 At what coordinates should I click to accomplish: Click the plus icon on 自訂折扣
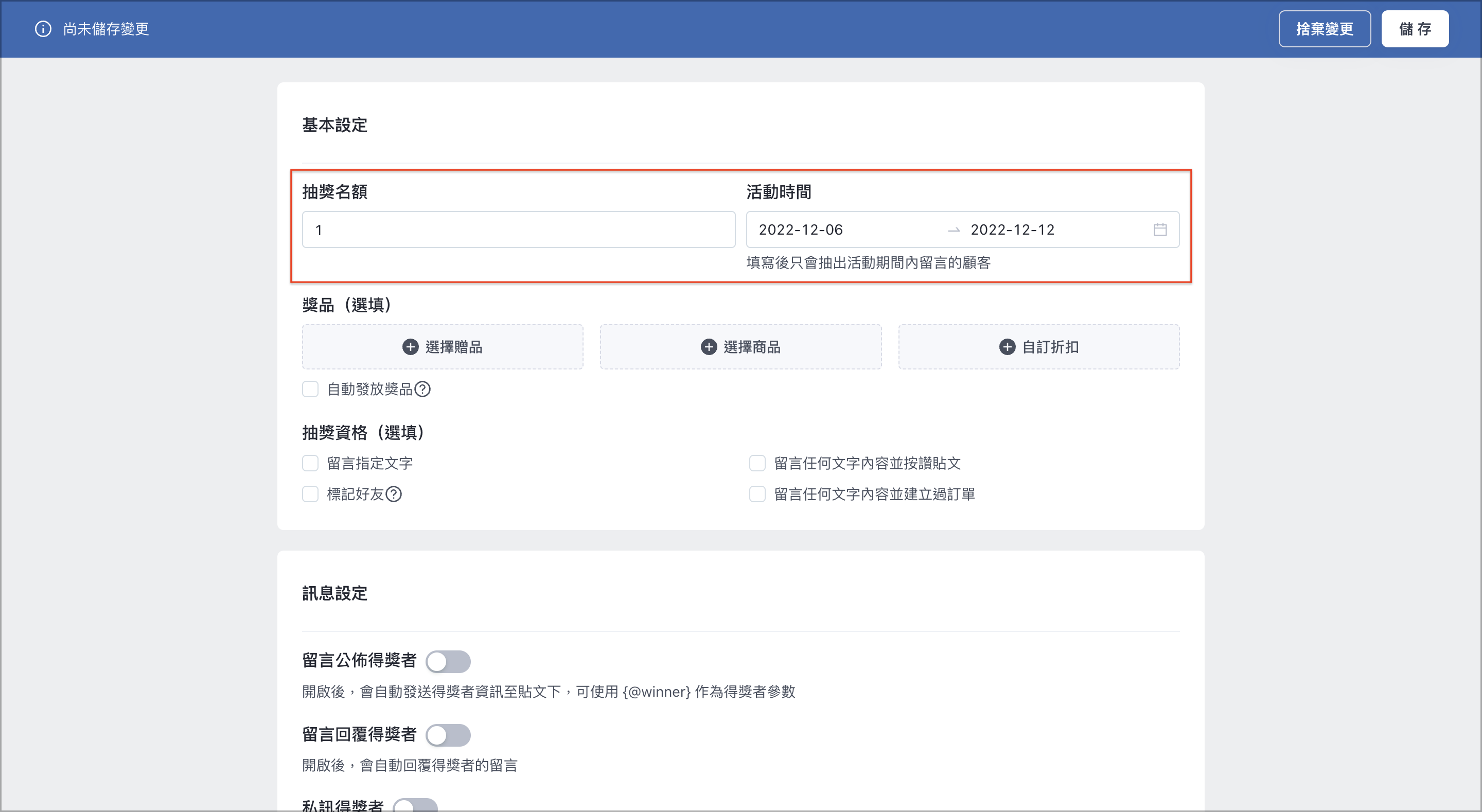click(x=1007, y=346)
